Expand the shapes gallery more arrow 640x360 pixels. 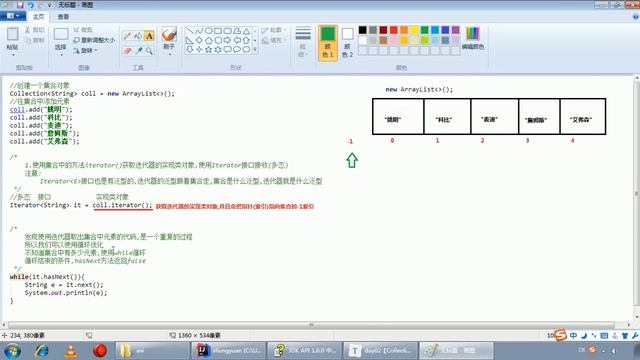click(255, 50)
